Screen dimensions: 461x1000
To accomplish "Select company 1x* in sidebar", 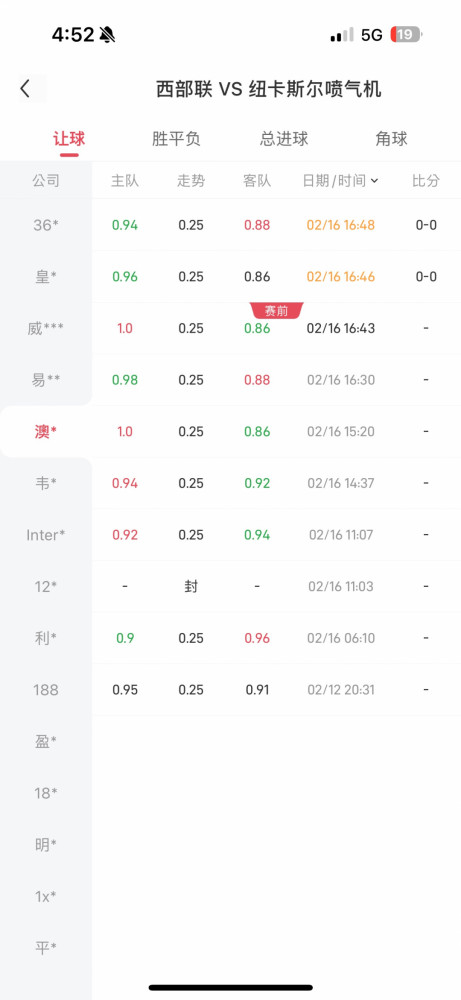I will 46,897.
